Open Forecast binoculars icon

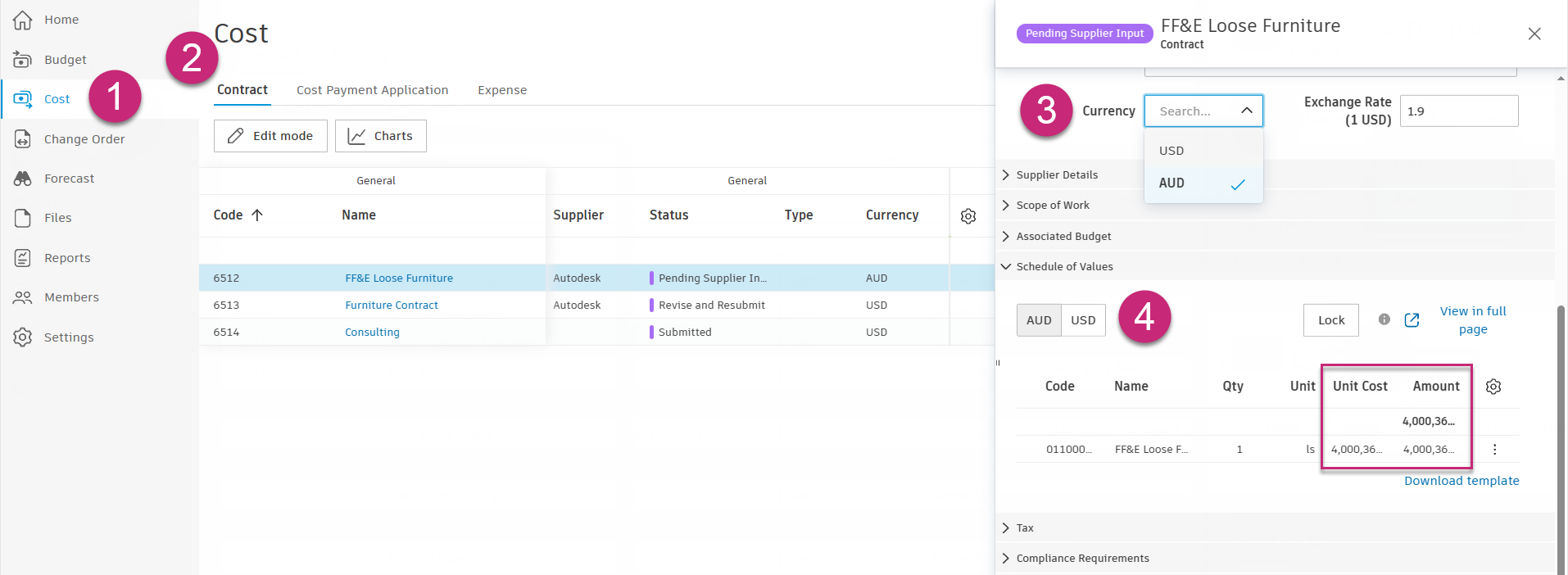23,179
